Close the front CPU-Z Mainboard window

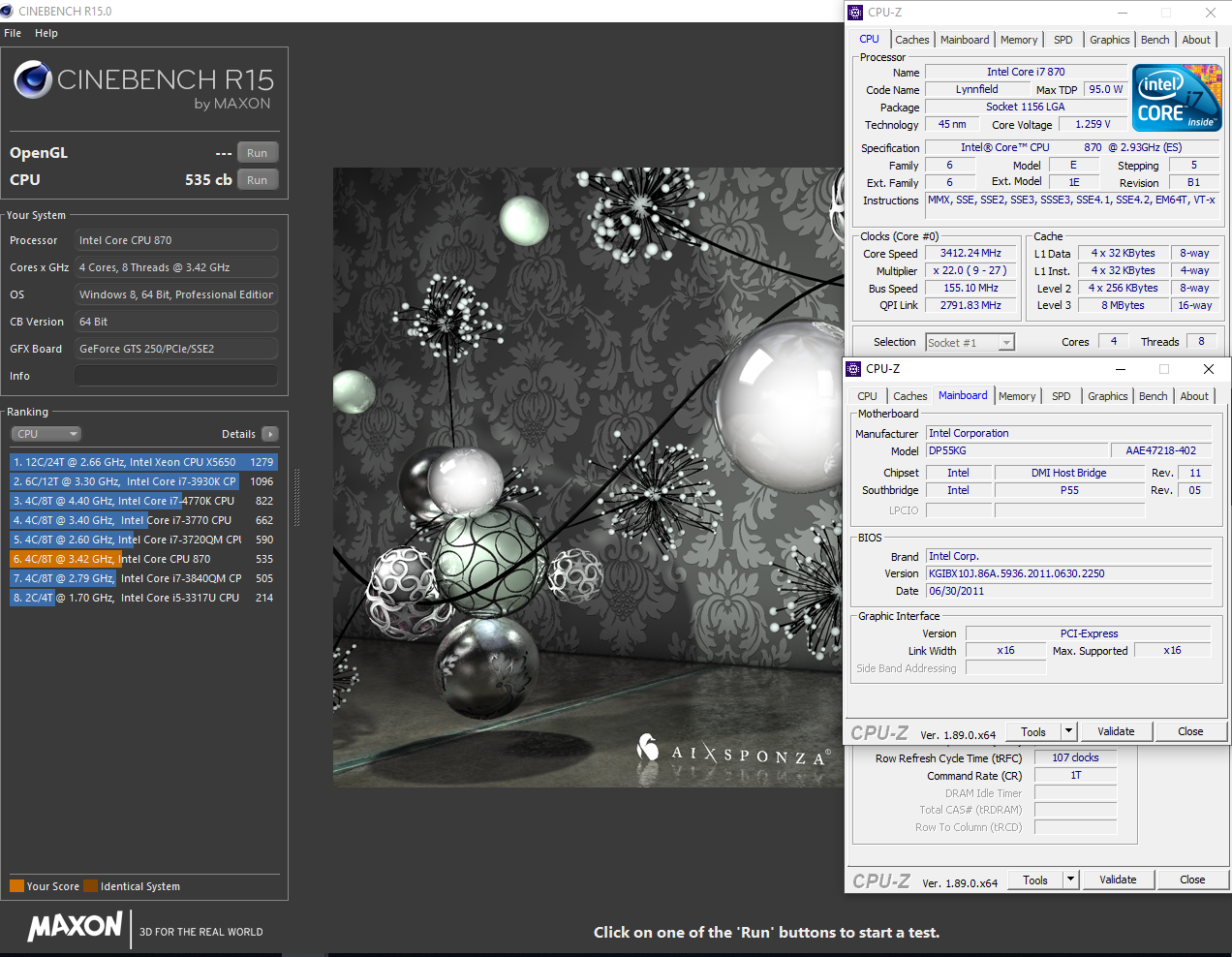coord(1208,369)
